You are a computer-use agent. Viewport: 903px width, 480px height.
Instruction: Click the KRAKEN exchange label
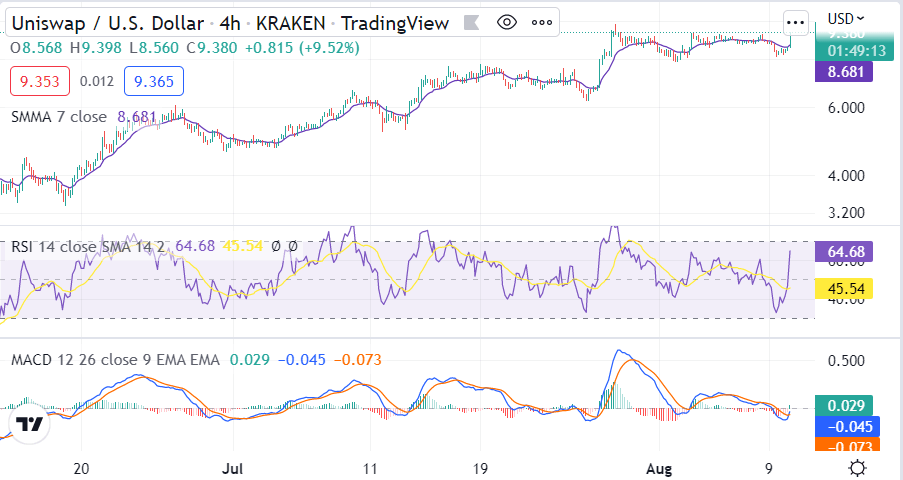291,23
